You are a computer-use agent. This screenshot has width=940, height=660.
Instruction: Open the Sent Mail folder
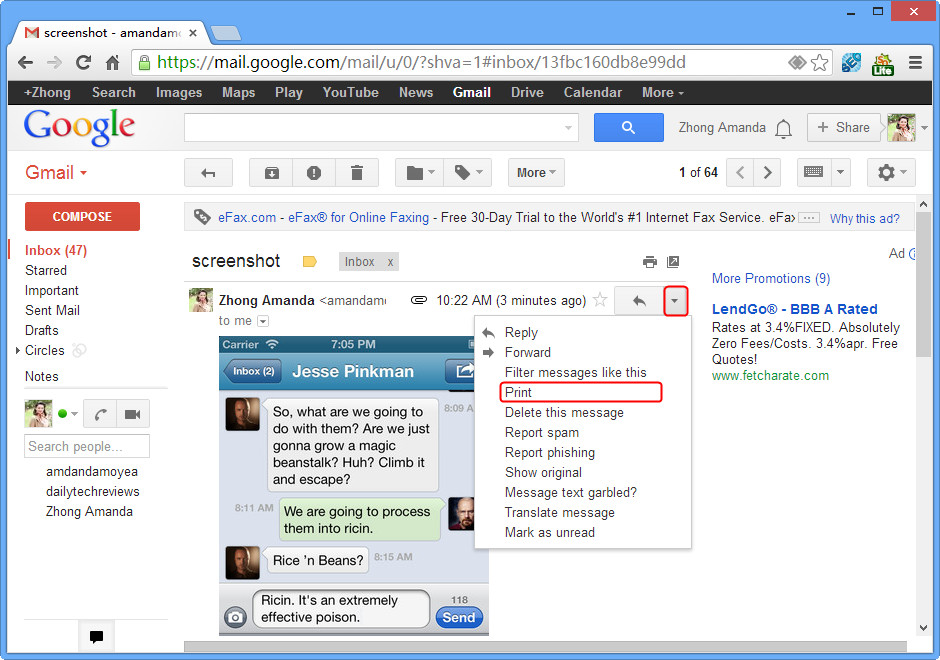tap(52, 311)
